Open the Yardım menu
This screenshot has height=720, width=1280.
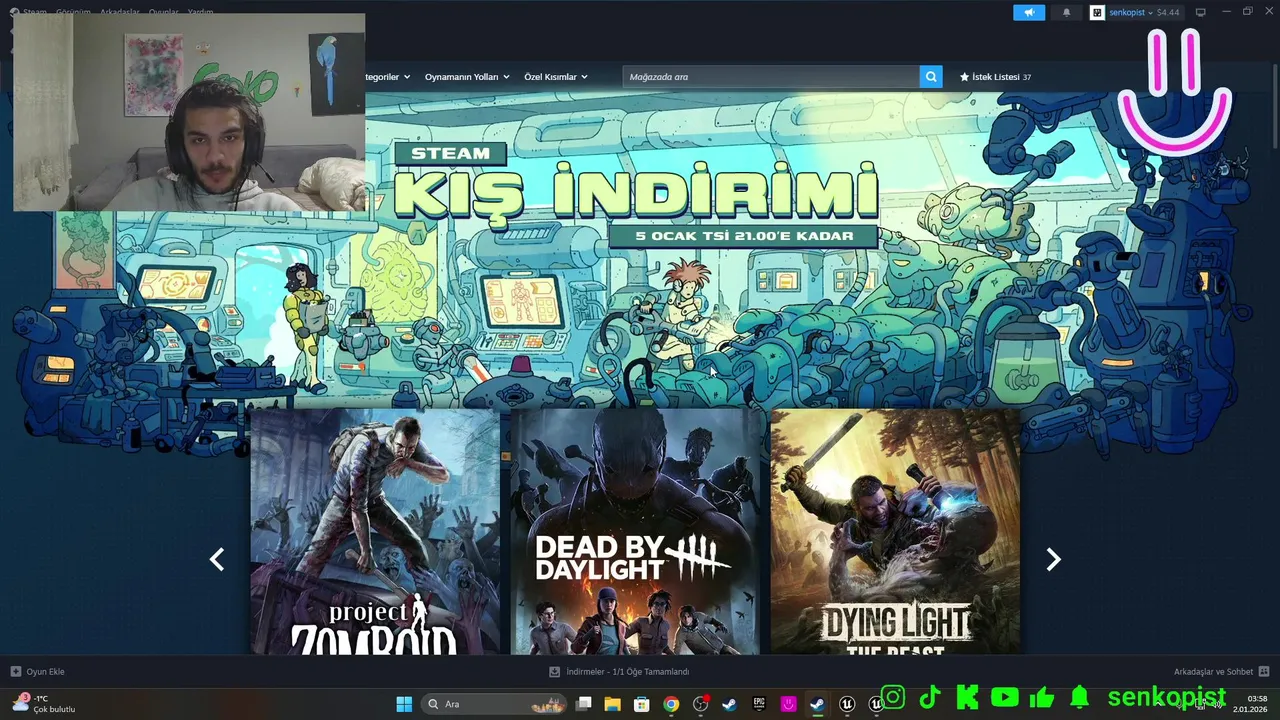point(200,12)
